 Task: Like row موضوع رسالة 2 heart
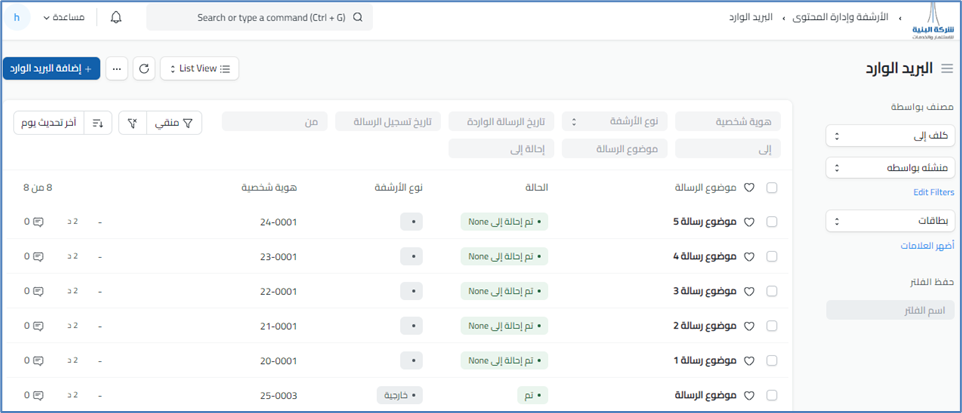tap(748, 325)
